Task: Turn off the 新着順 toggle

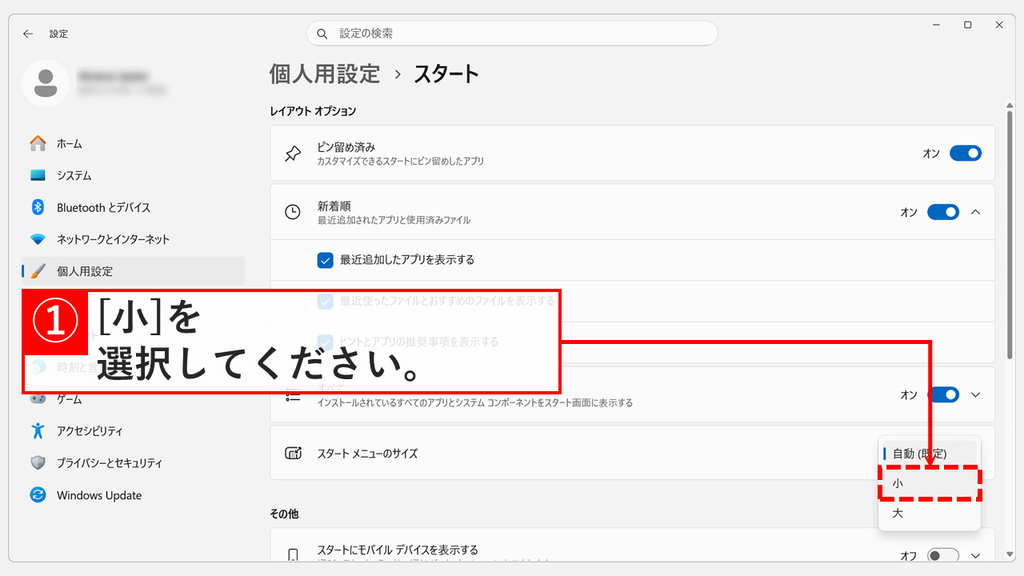Action: (x=943, y=212)
